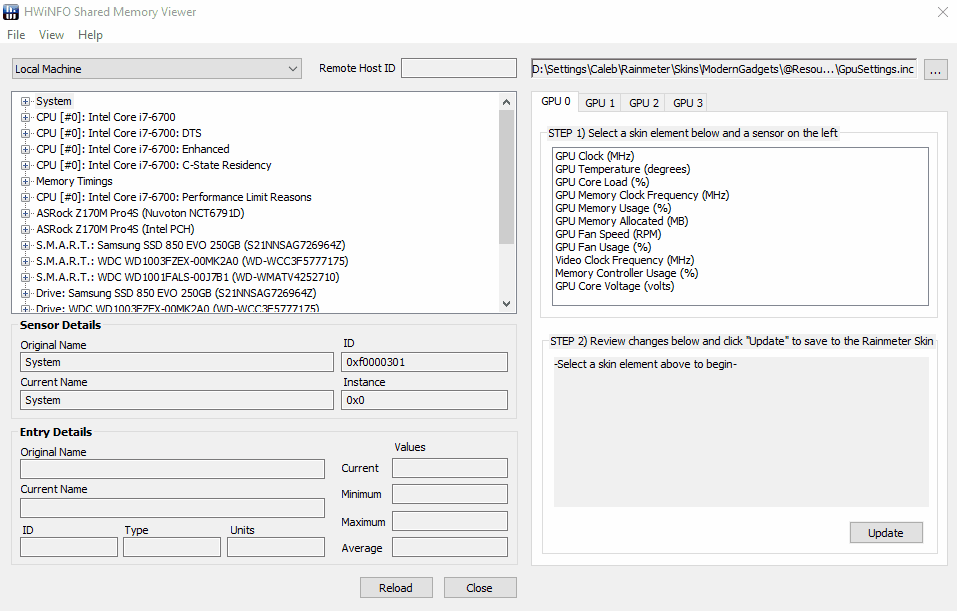Click the Entry Details ID field

coord(69,547)
